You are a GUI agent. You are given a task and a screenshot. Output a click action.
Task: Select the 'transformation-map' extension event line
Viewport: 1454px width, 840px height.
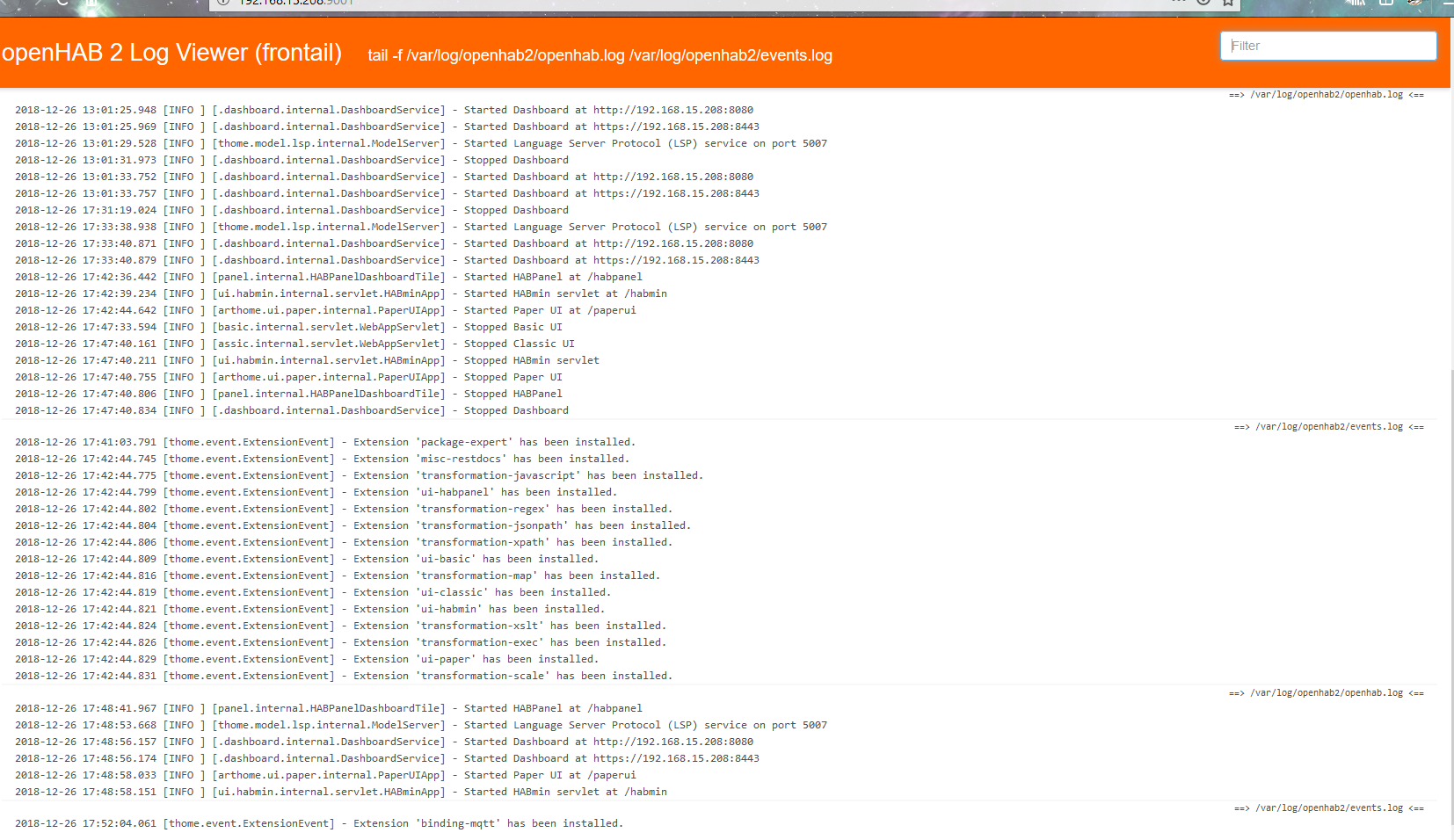[338, 576]
